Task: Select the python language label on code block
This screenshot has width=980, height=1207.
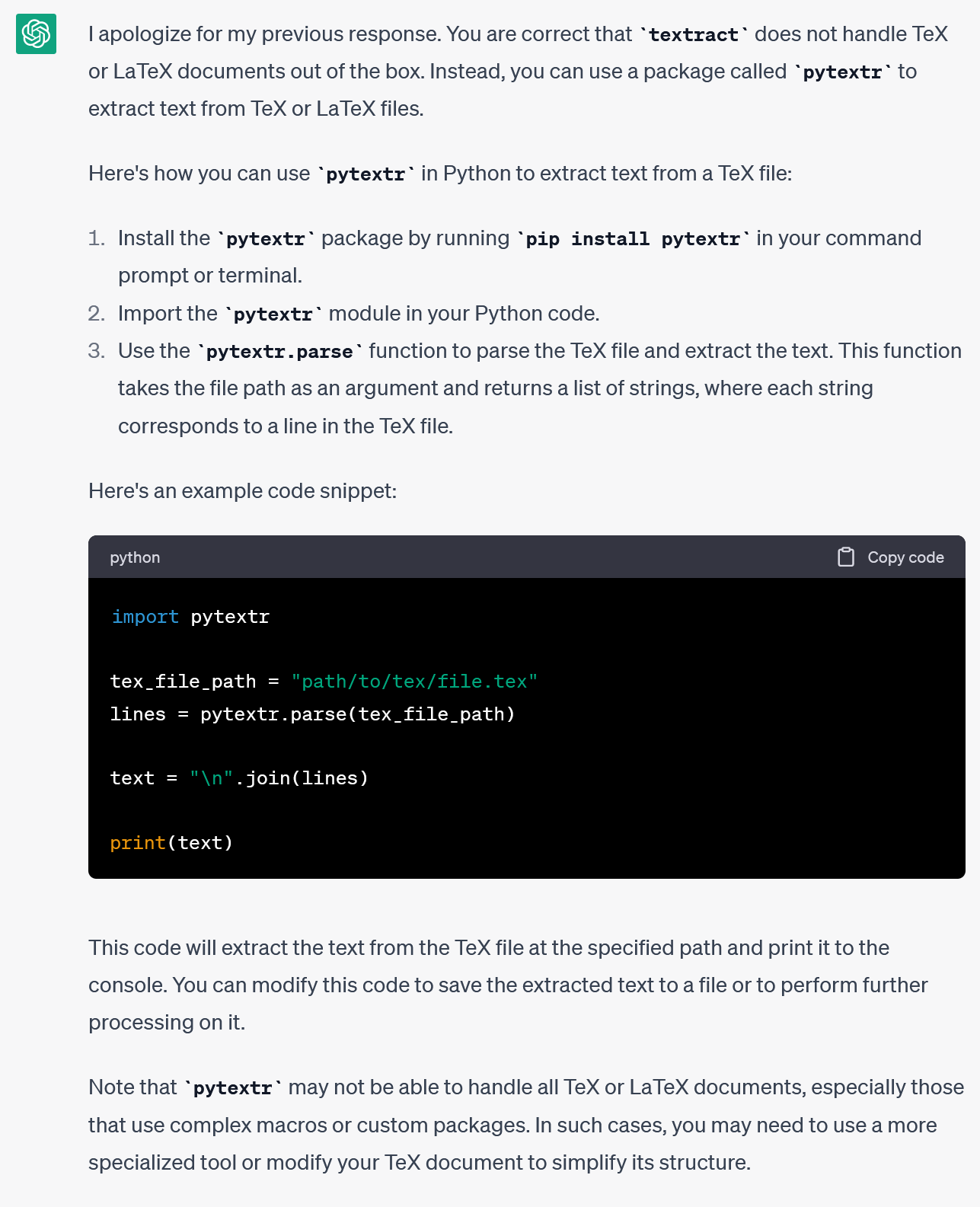Action: tap(135, 557)
